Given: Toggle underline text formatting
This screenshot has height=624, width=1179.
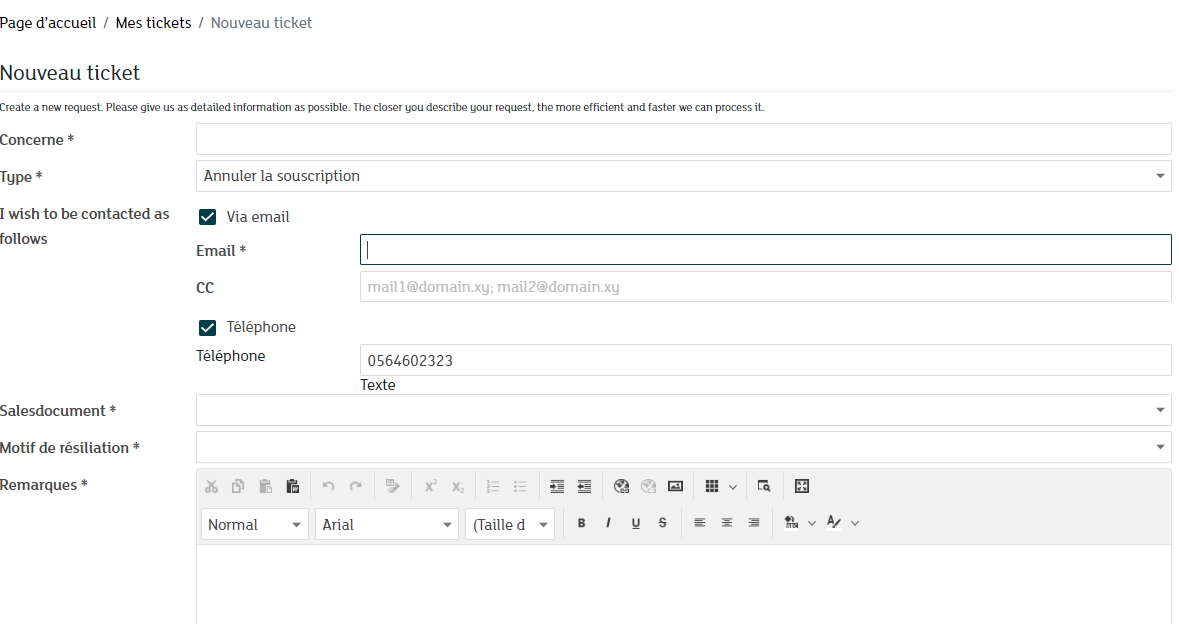Looking at the screenshot, I should pos(635,523).
